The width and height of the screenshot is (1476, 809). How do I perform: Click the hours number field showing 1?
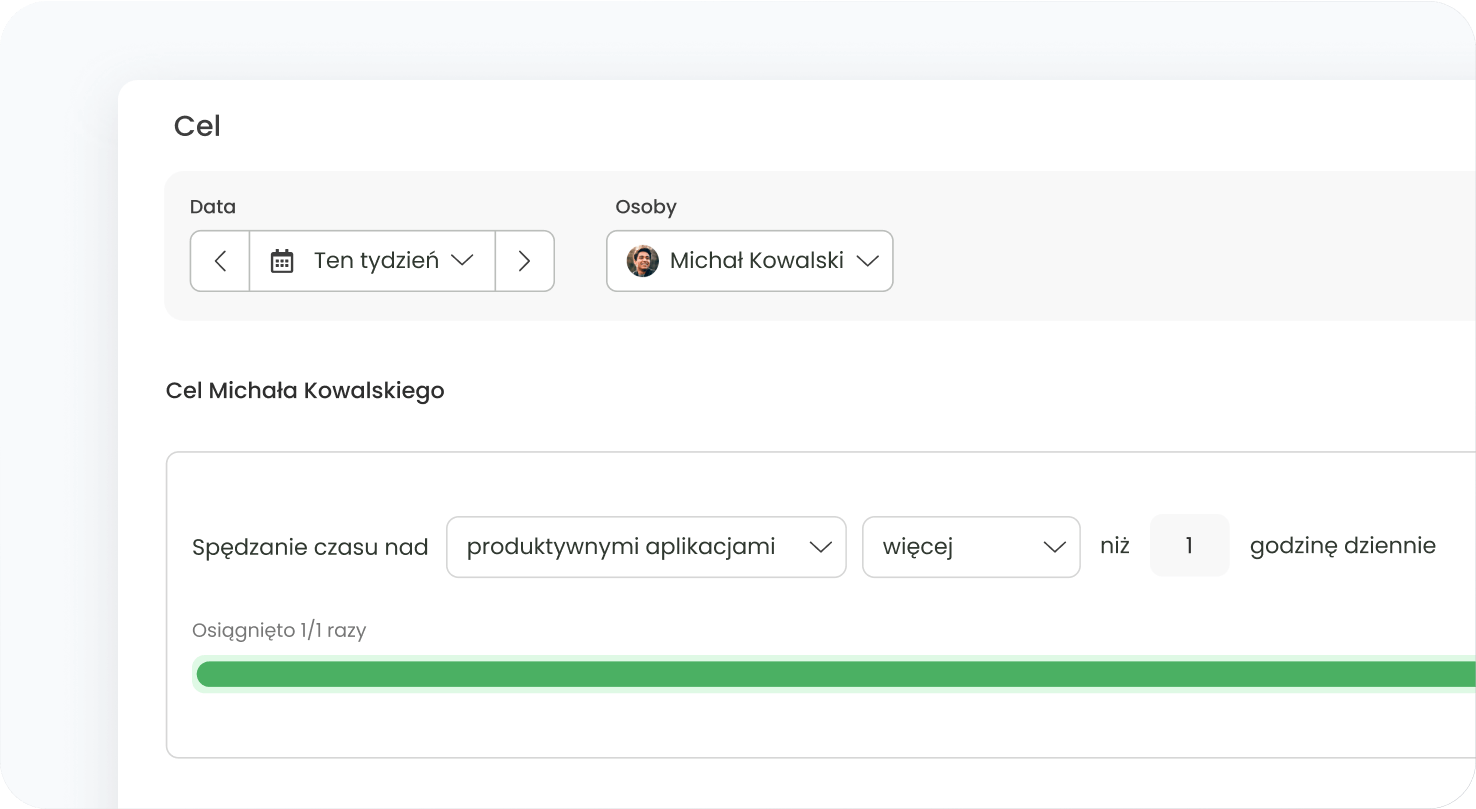(x=1189, y=546)
